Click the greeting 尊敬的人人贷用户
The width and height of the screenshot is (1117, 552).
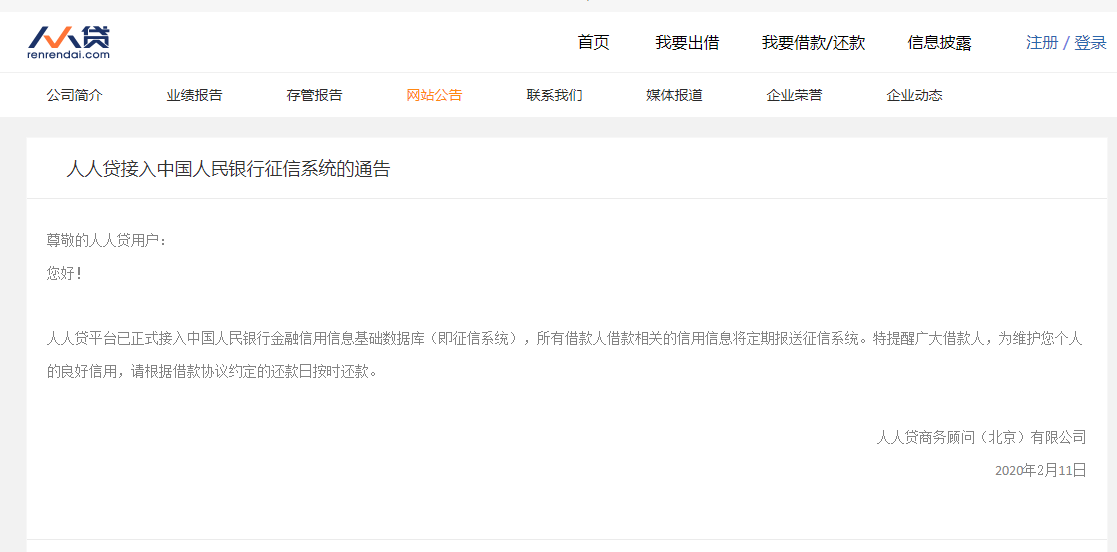pyautogui.click(x=106, y=241)
